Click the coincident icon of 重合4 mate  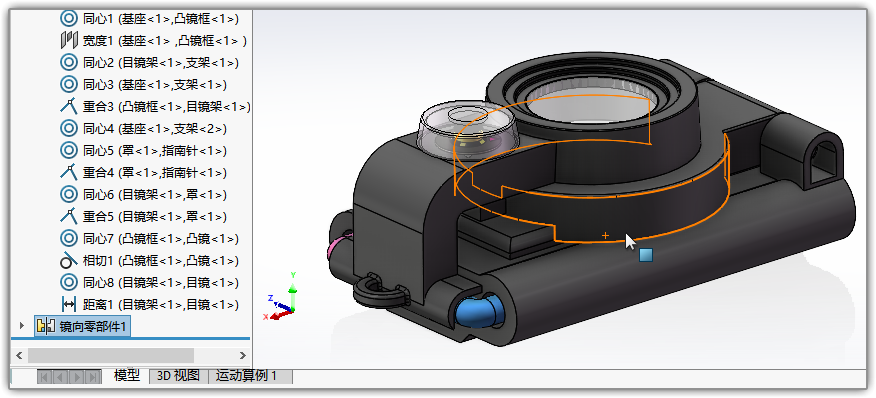click(x=69, y=172)
